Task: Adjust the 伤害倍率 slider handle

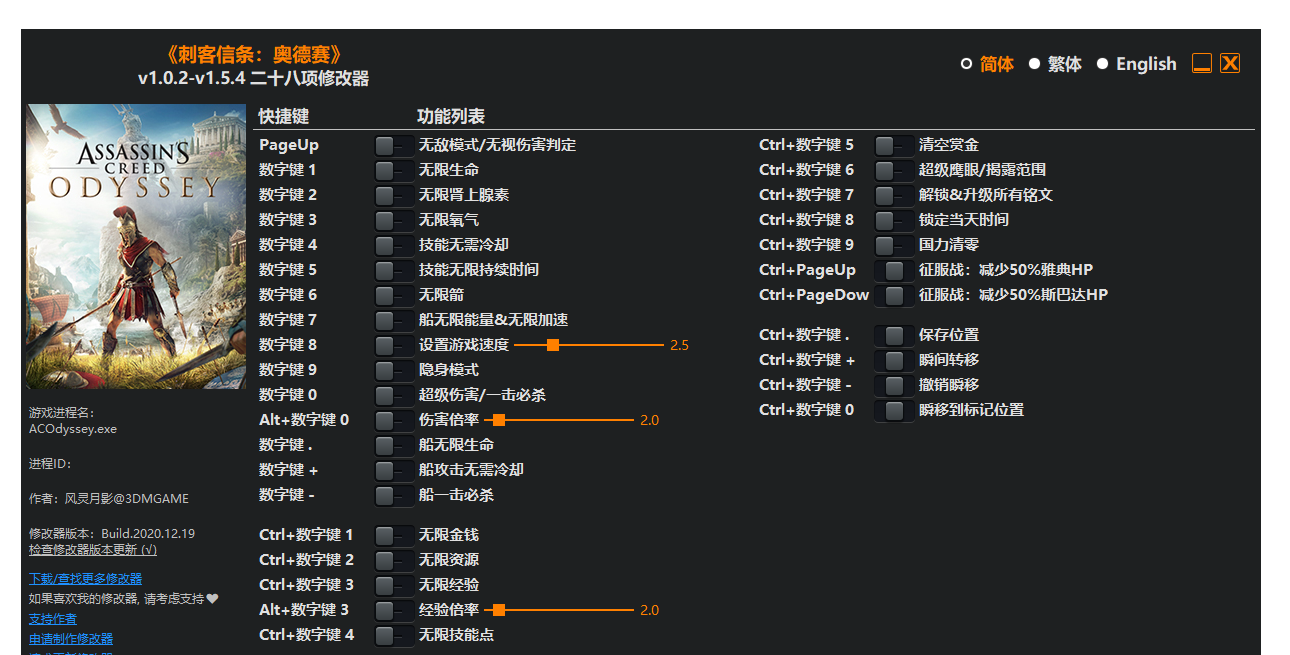Action: point(499,420)
